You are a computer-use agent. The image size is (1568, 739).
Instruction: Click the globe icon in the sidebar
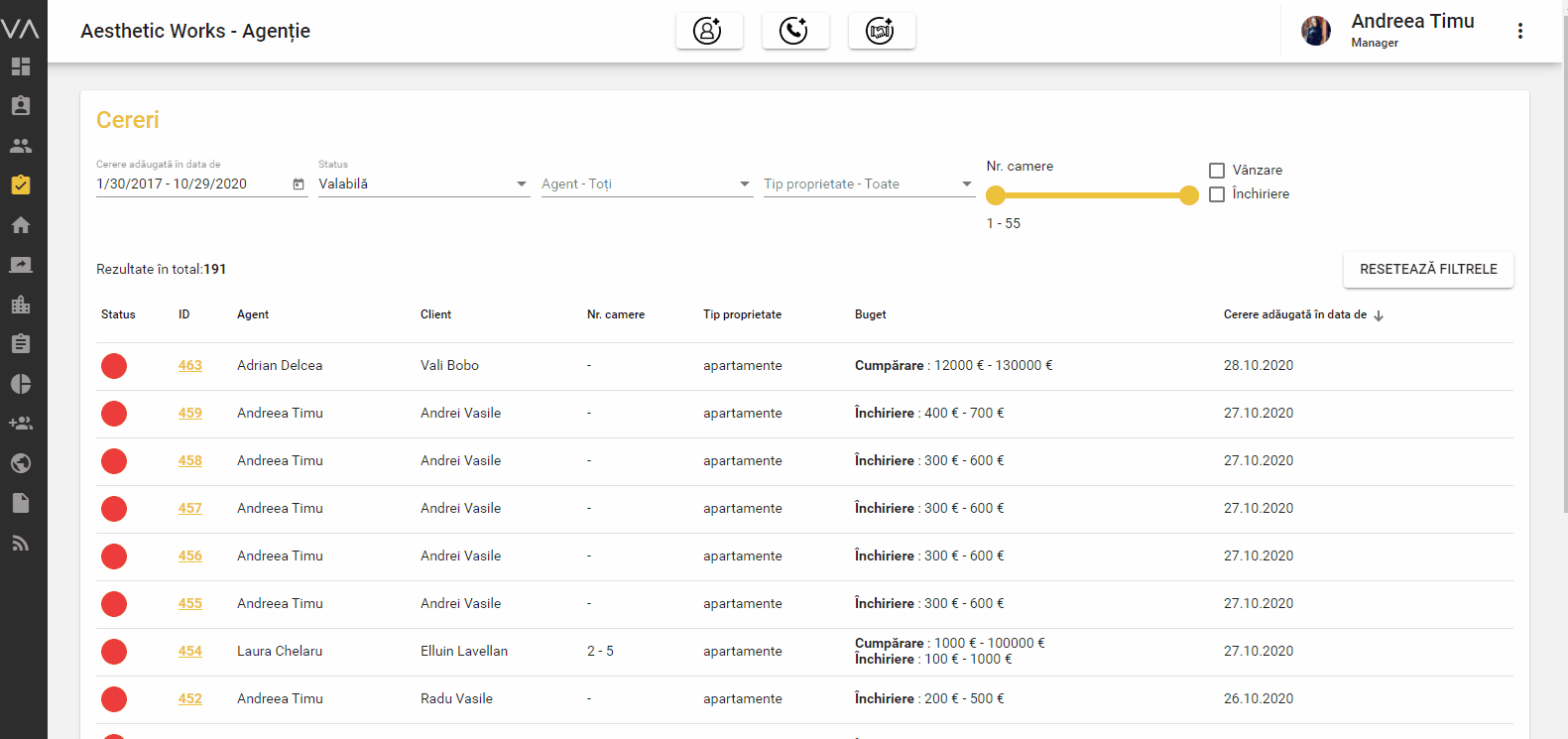click(x=21, y=463)
